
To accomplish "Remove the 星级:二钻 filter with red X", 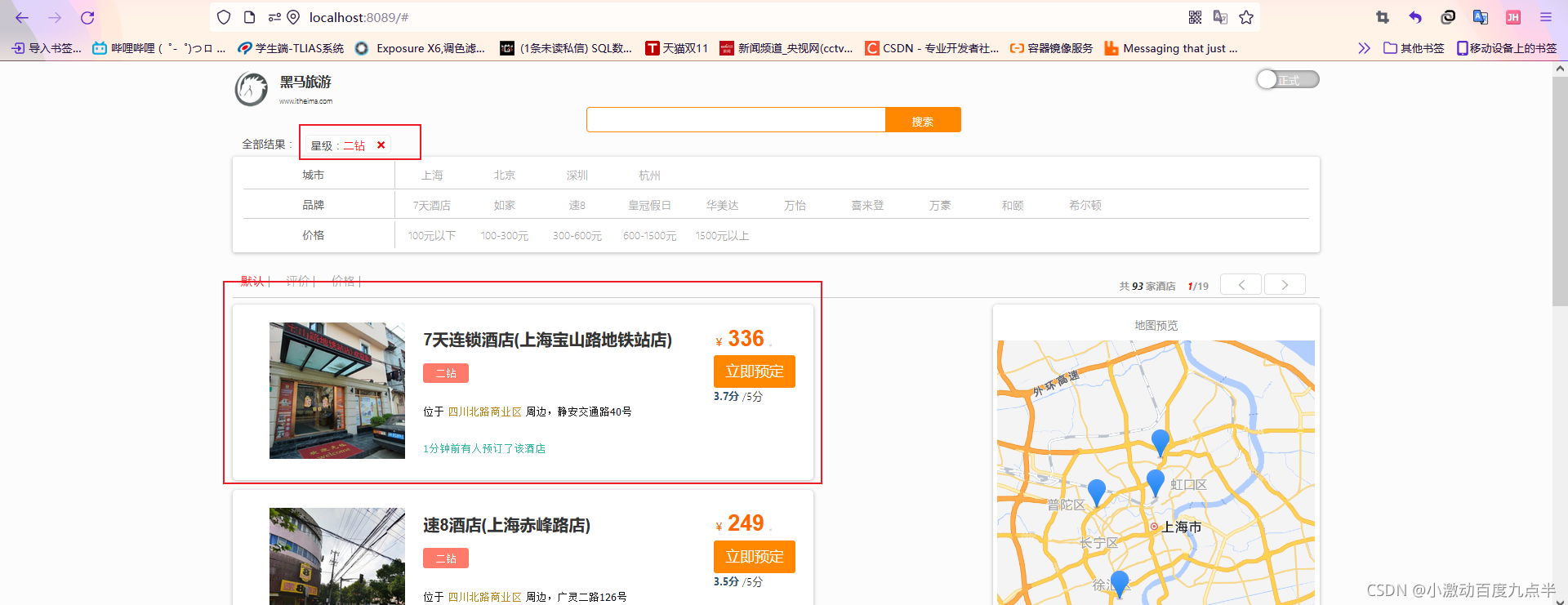I will click(381, 145).
